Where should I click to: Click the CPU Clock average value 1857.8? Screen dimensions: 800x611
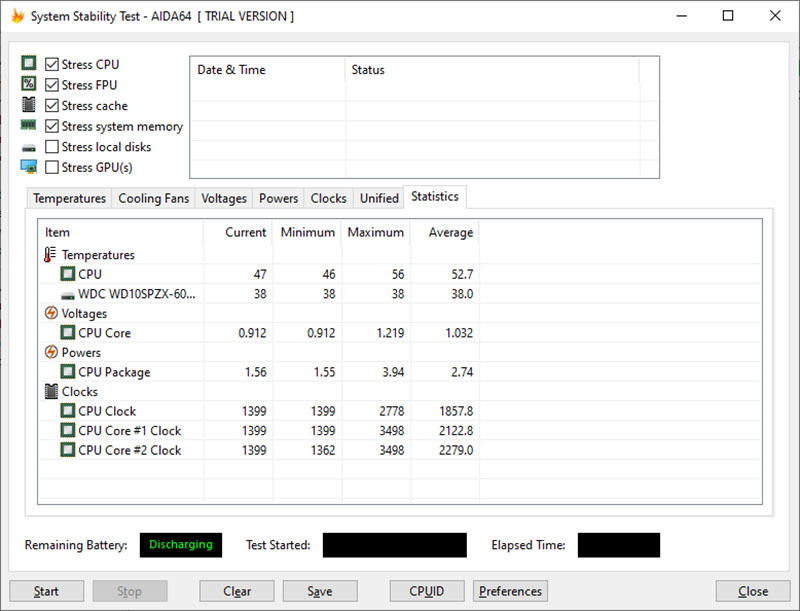click(456, 411)
